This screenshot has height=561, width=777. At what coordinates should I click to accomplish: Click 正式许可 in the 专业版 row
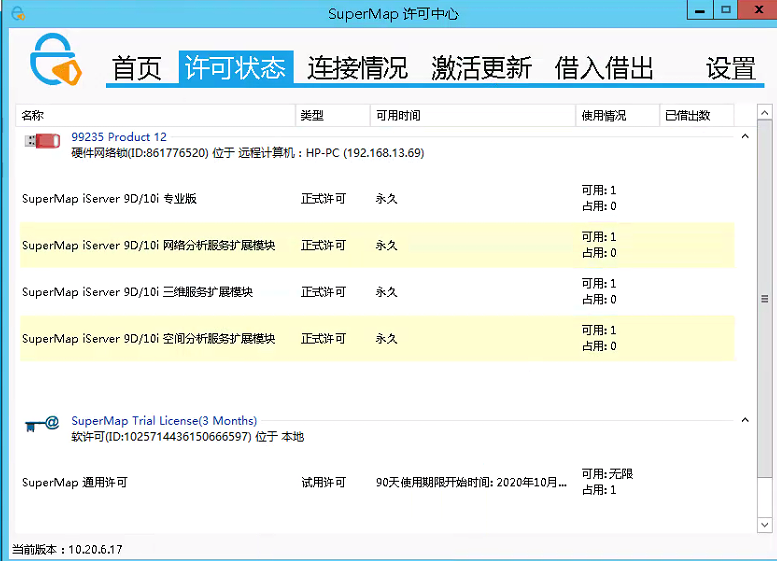point(324,199)
